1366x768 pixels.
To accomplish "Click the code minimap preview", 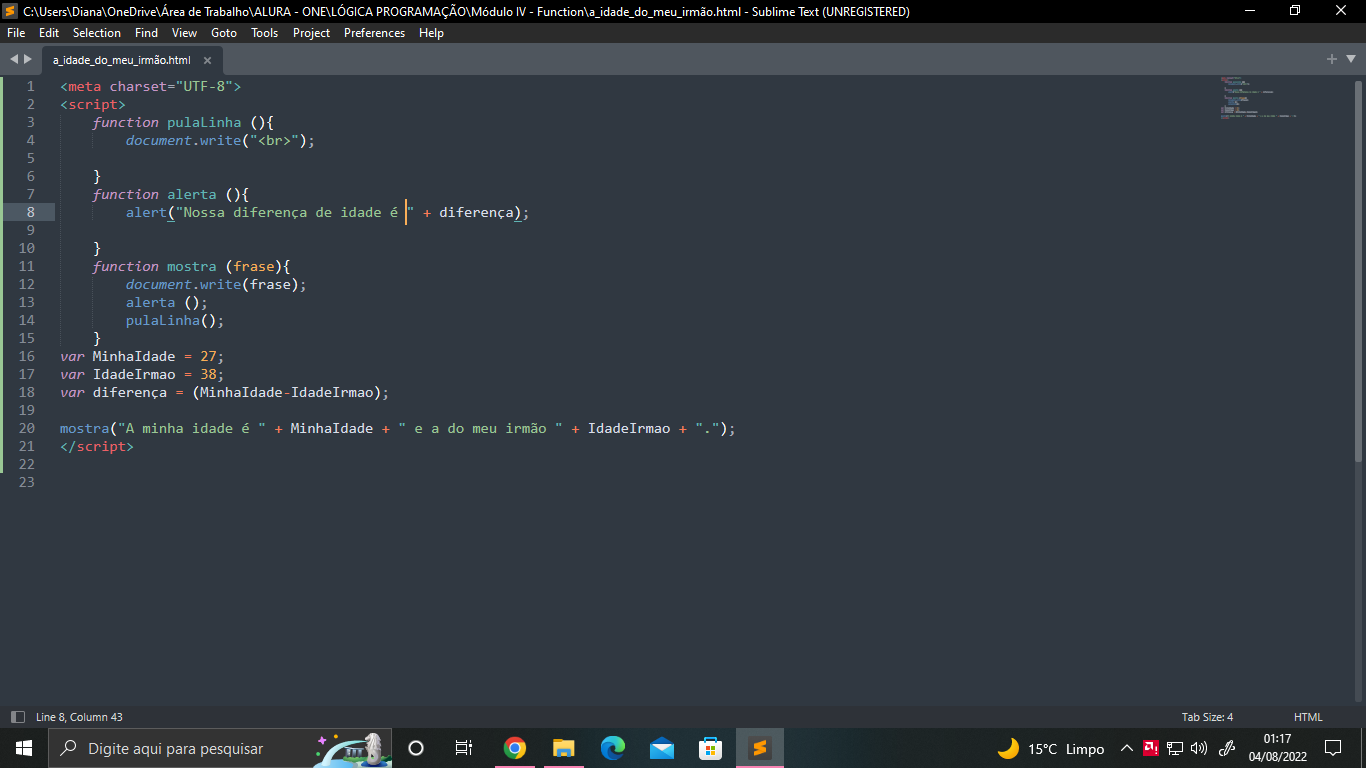I will click(x=1258, y=98).
